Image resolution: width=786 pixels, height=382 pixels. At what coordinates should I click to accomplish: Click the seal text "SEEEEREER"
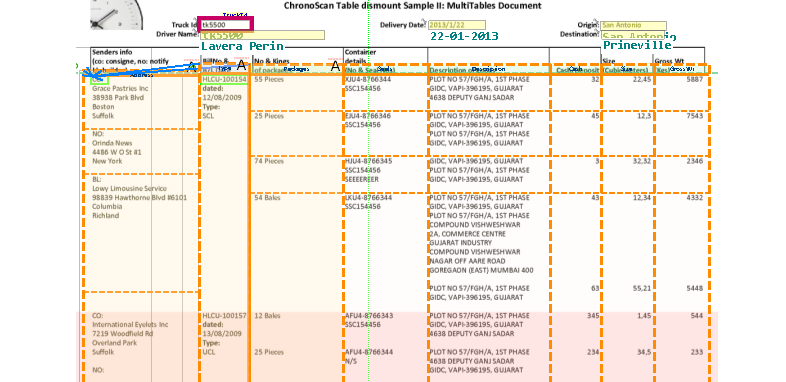362,179
